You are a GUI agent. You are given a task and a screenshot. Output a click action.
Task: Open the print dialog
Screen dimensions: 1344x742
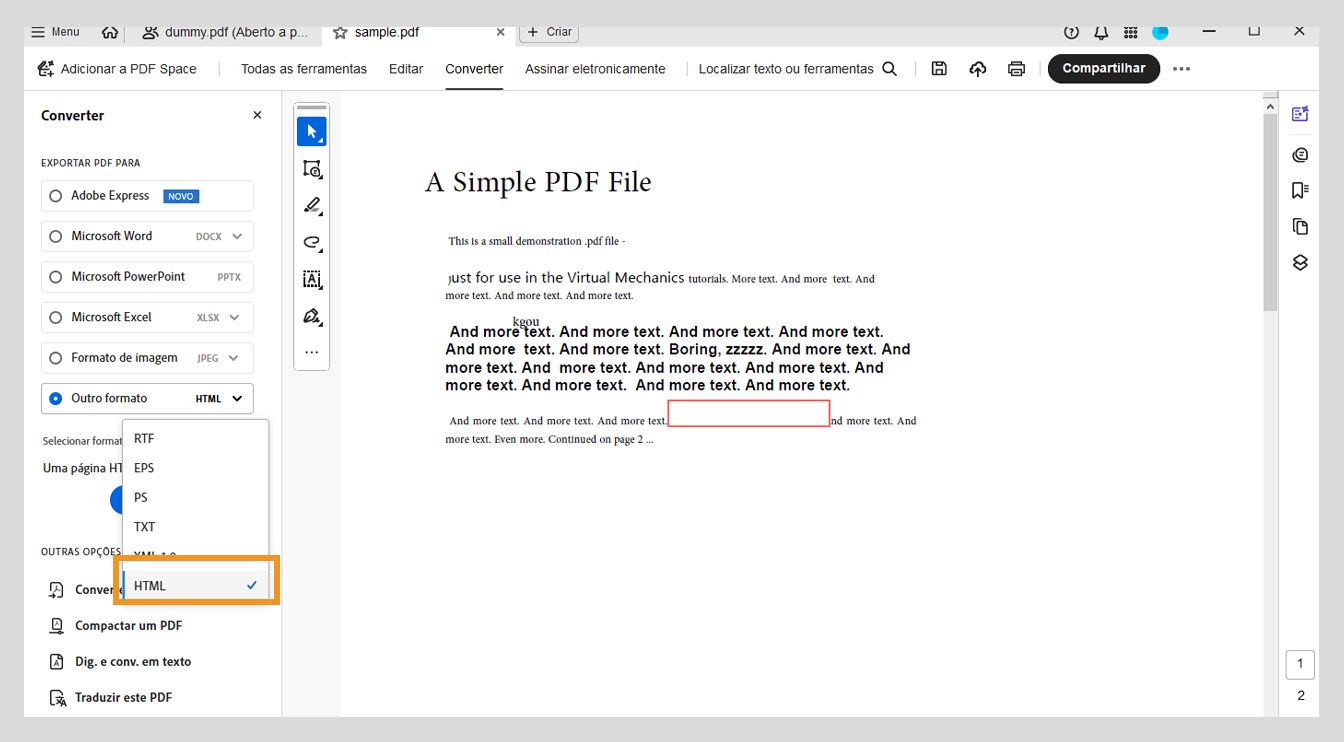tap(1016, 68)
